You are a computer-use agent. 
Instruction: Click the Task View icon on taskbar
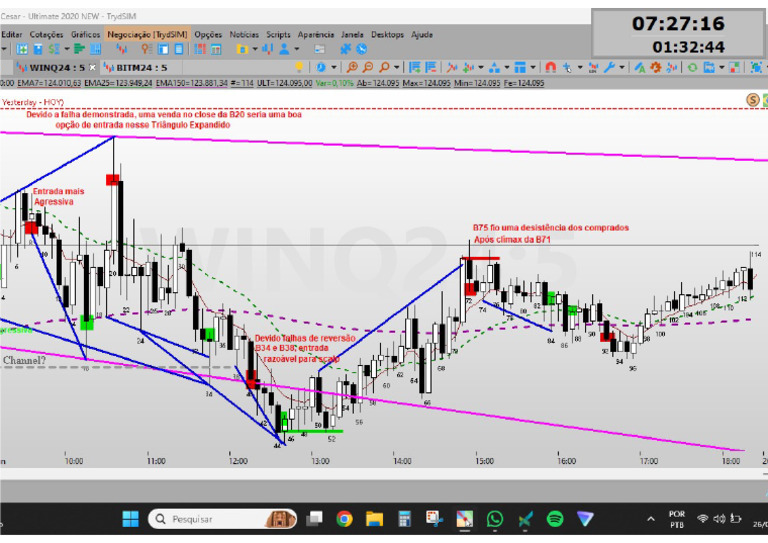tap(314, 519)
